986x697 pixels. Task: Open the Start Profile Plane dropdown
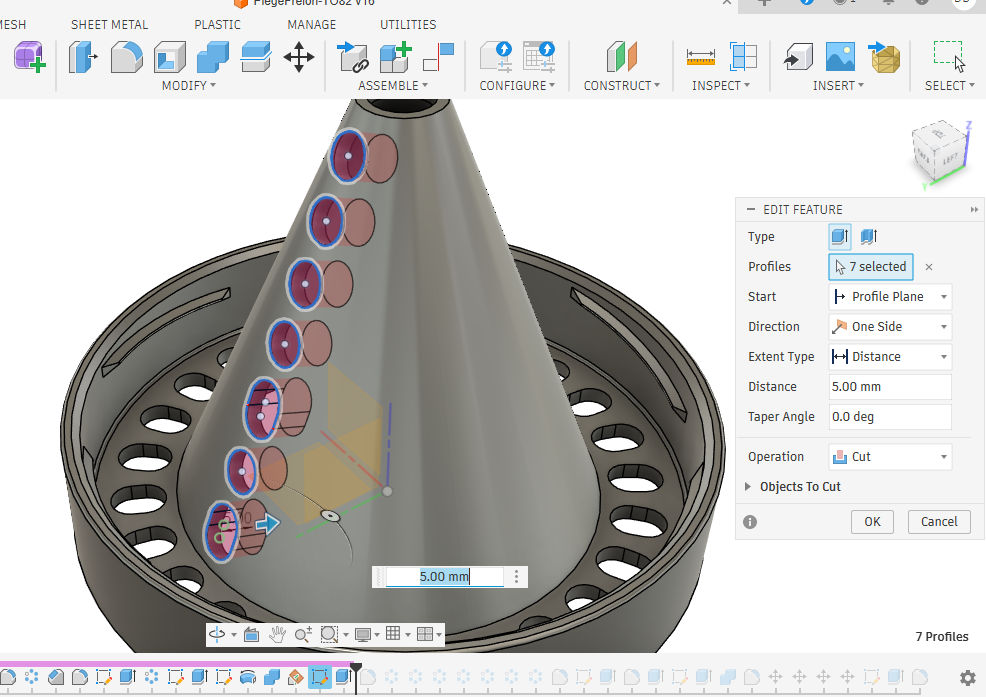[x=890, y=297]
